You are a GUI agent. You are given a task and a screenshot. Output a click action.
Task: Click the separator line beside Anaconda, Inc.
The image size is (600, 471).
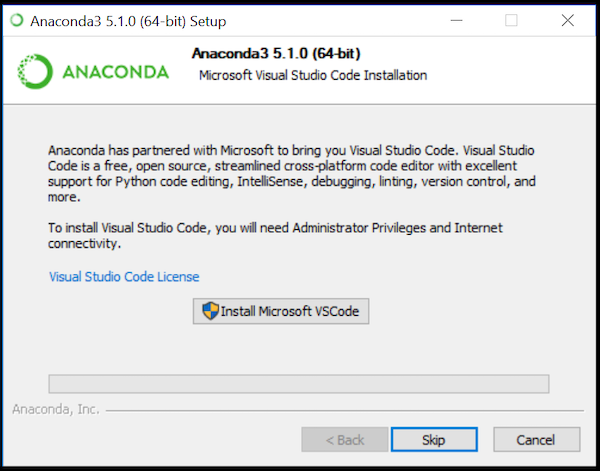coord(345,411)
